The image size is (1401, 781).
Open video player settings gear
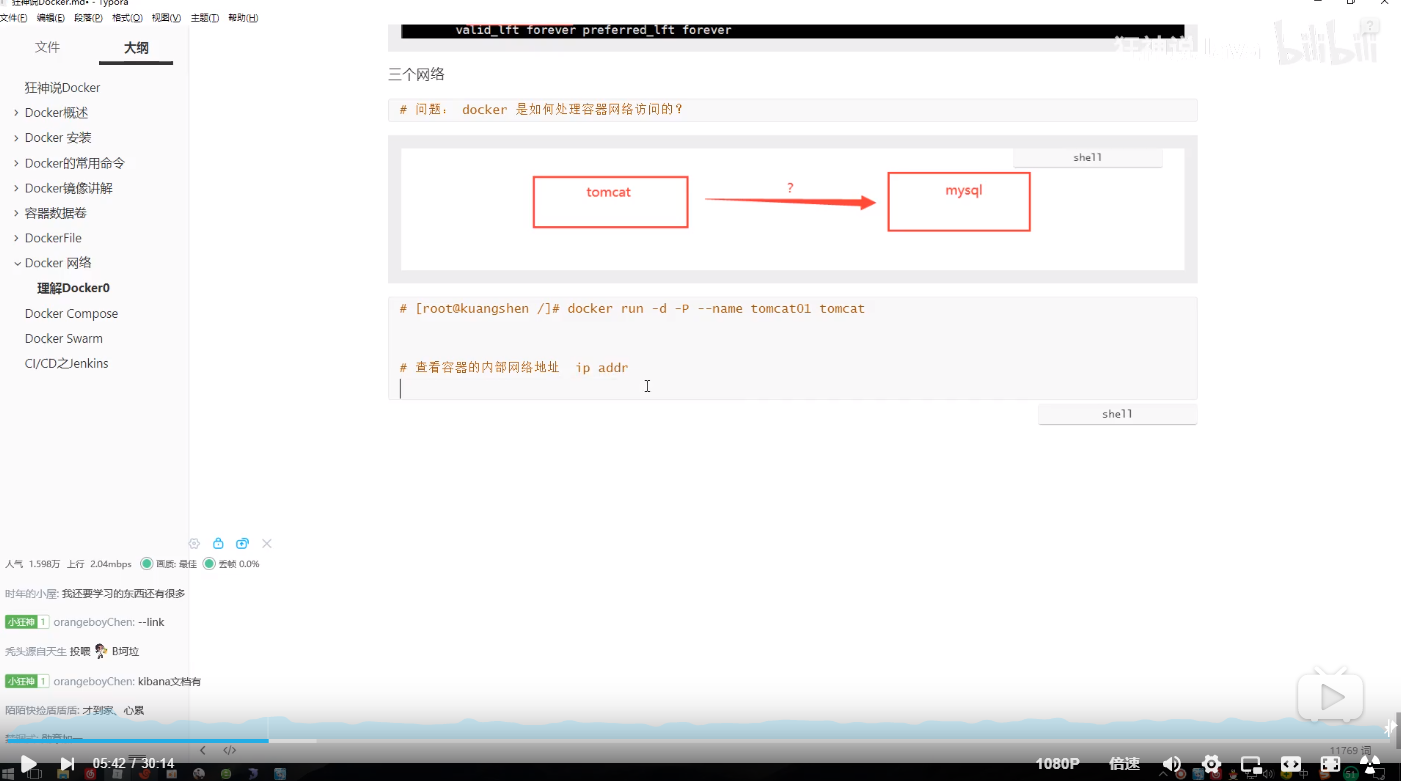[x=1211, y=764]
